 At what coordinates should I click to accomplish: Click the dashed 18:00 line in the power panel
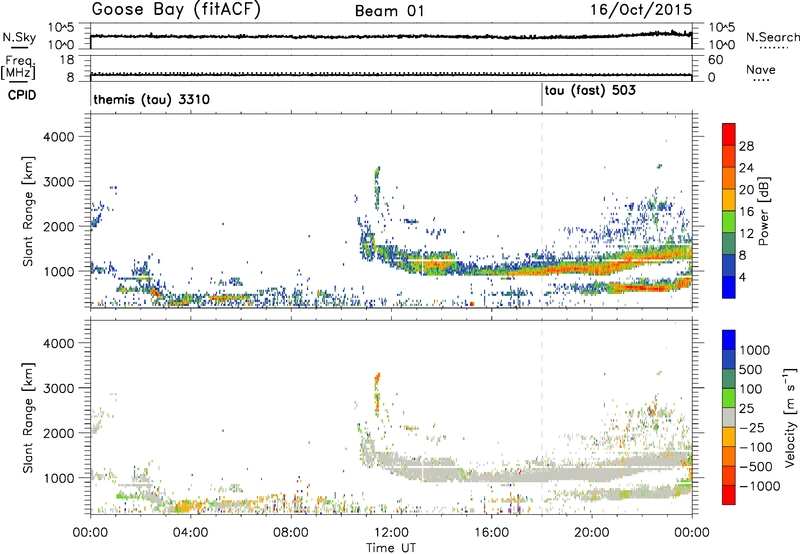(542, 210)
